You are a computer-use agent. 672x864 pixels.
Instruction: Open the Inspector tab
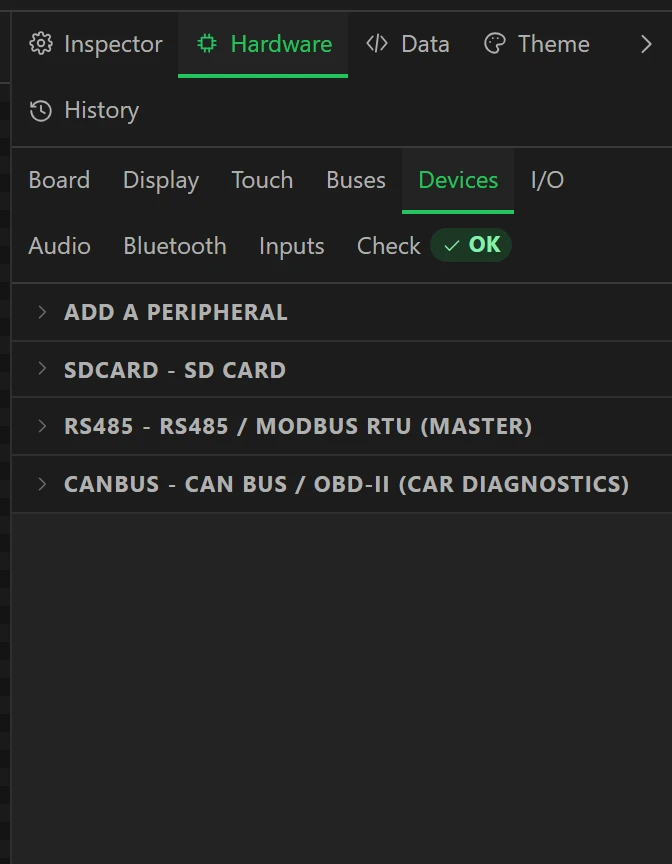96,44
